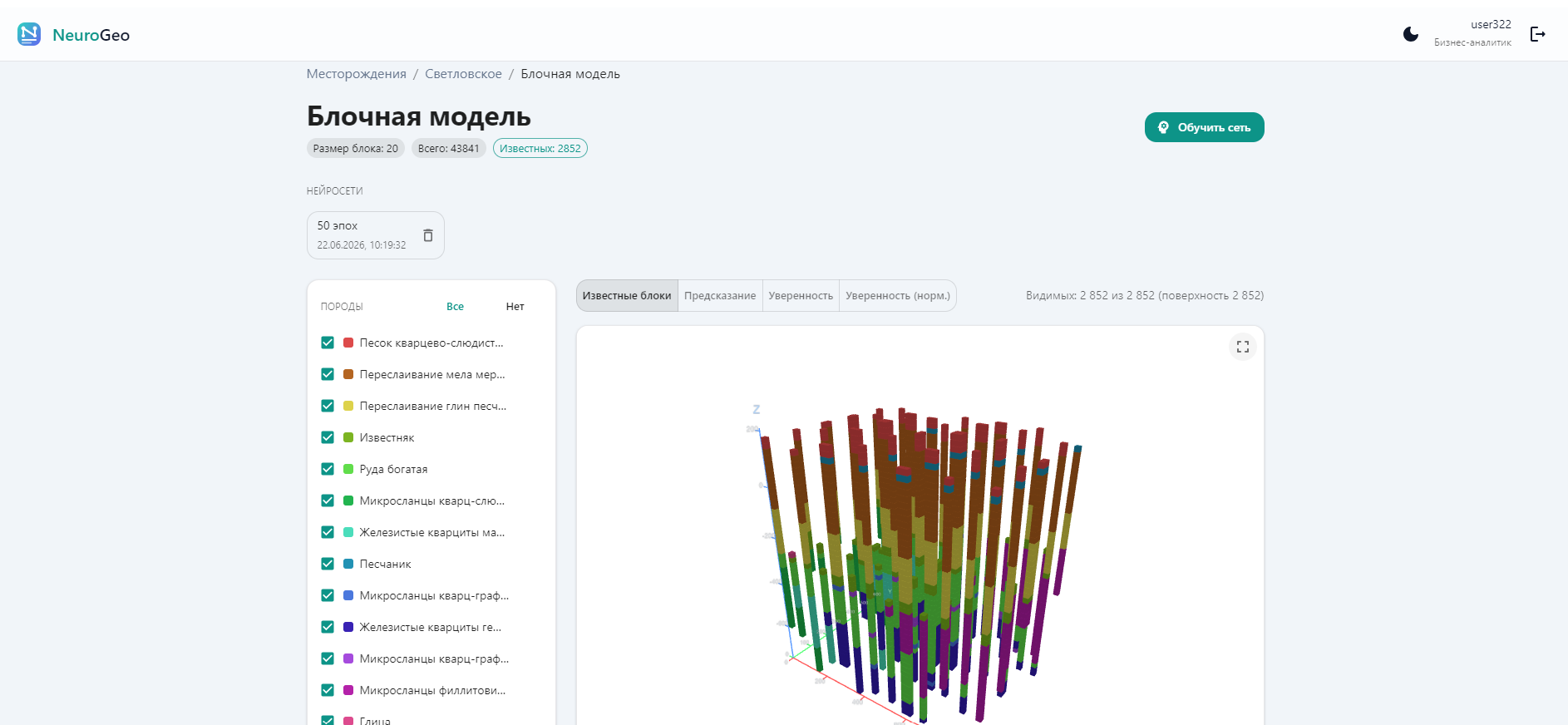
Task: Click the Известняк rock label
Action: click(387, 437)
